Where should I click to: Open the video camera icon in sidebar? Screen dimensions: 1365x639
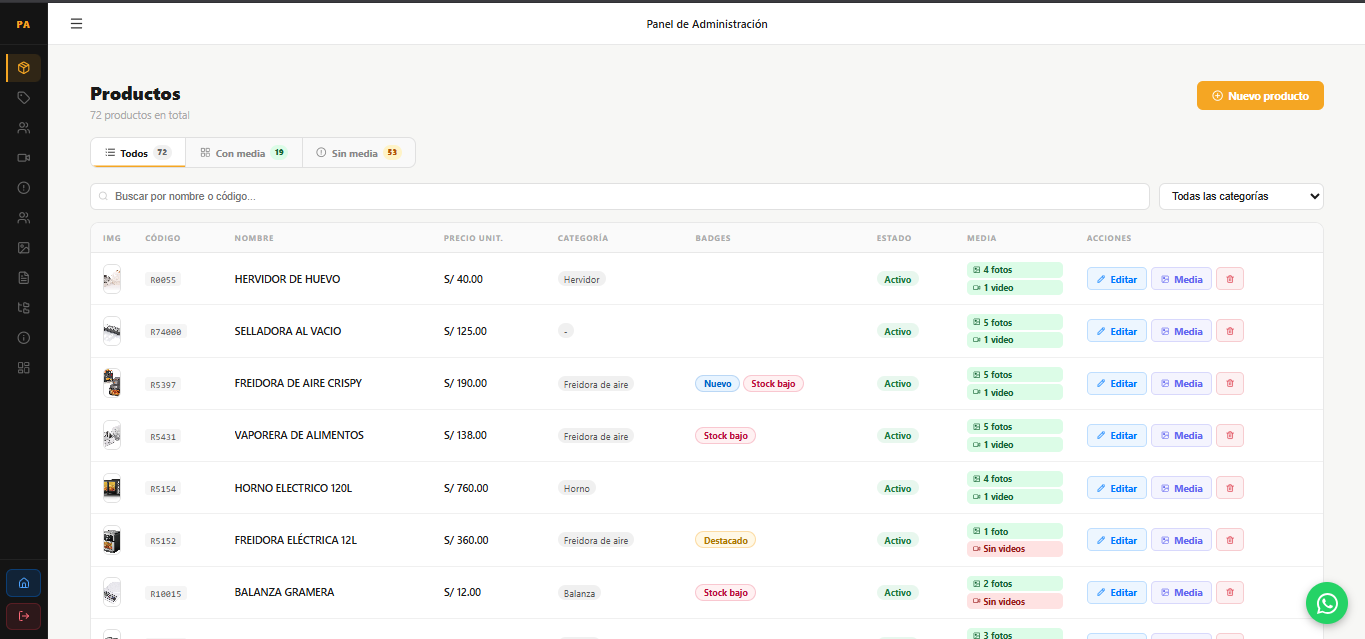(24, 158)
